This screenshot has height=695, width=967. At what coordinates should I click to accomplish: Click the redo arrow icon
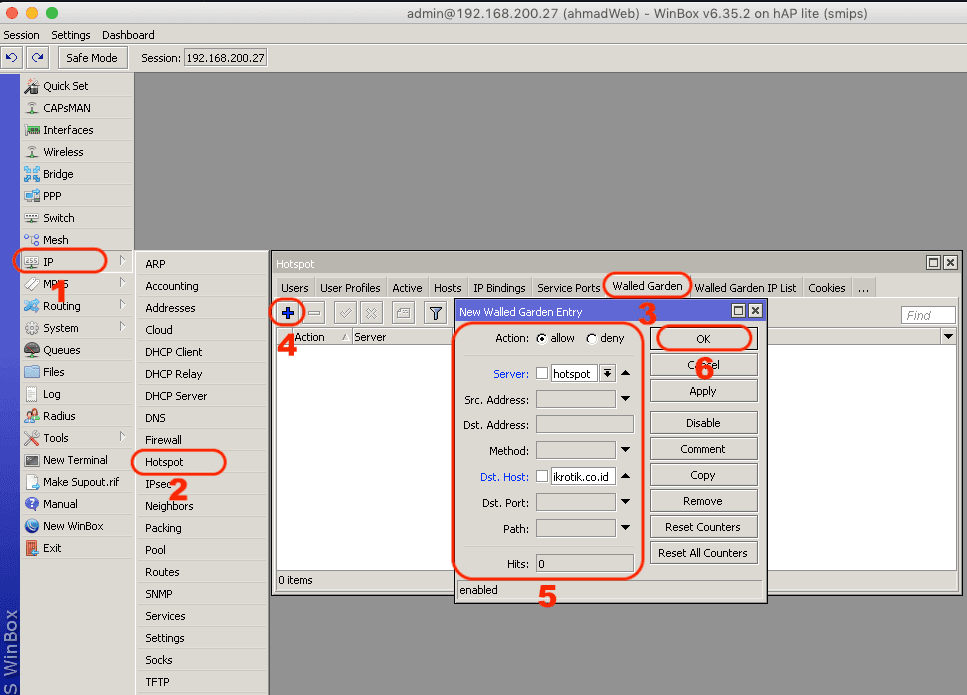[x=38, y=58]
